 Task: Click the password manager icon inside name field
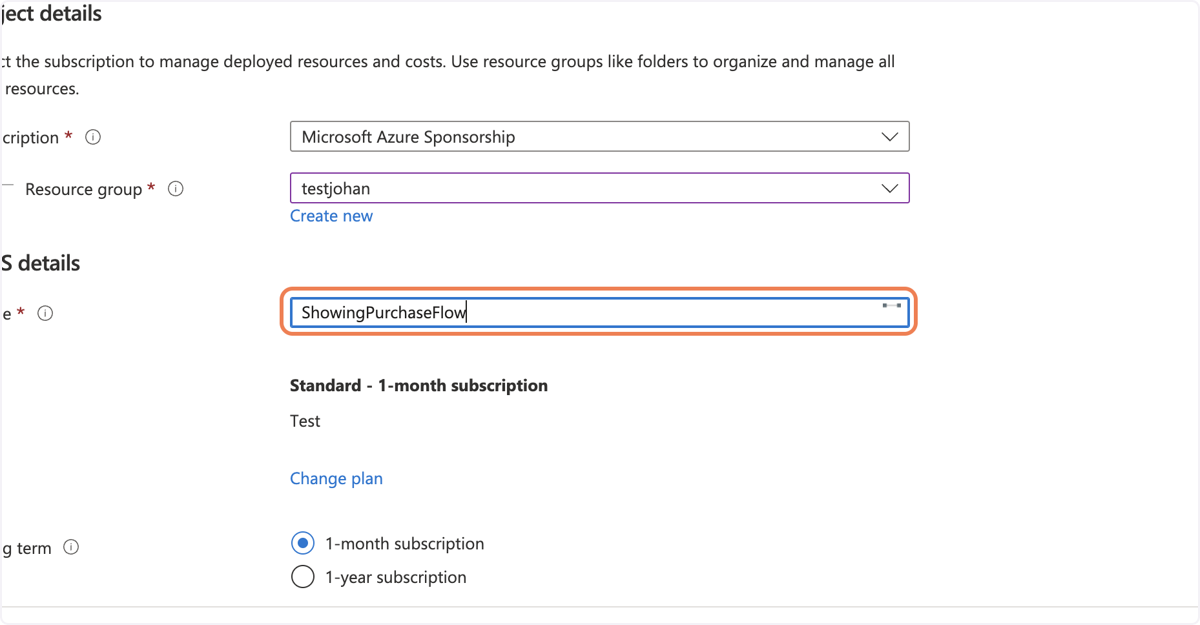(891, 306)
